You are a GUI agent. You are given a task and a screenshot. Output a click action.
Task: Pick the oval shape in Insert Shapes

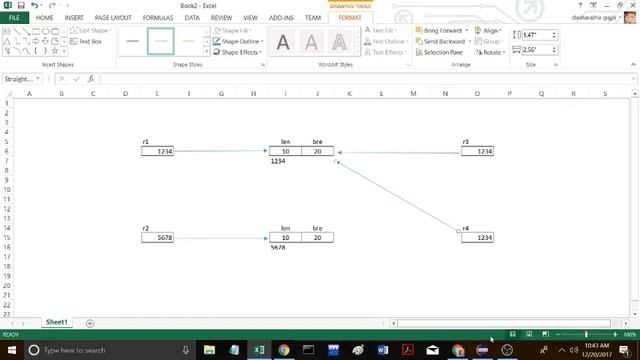point(45,31)
